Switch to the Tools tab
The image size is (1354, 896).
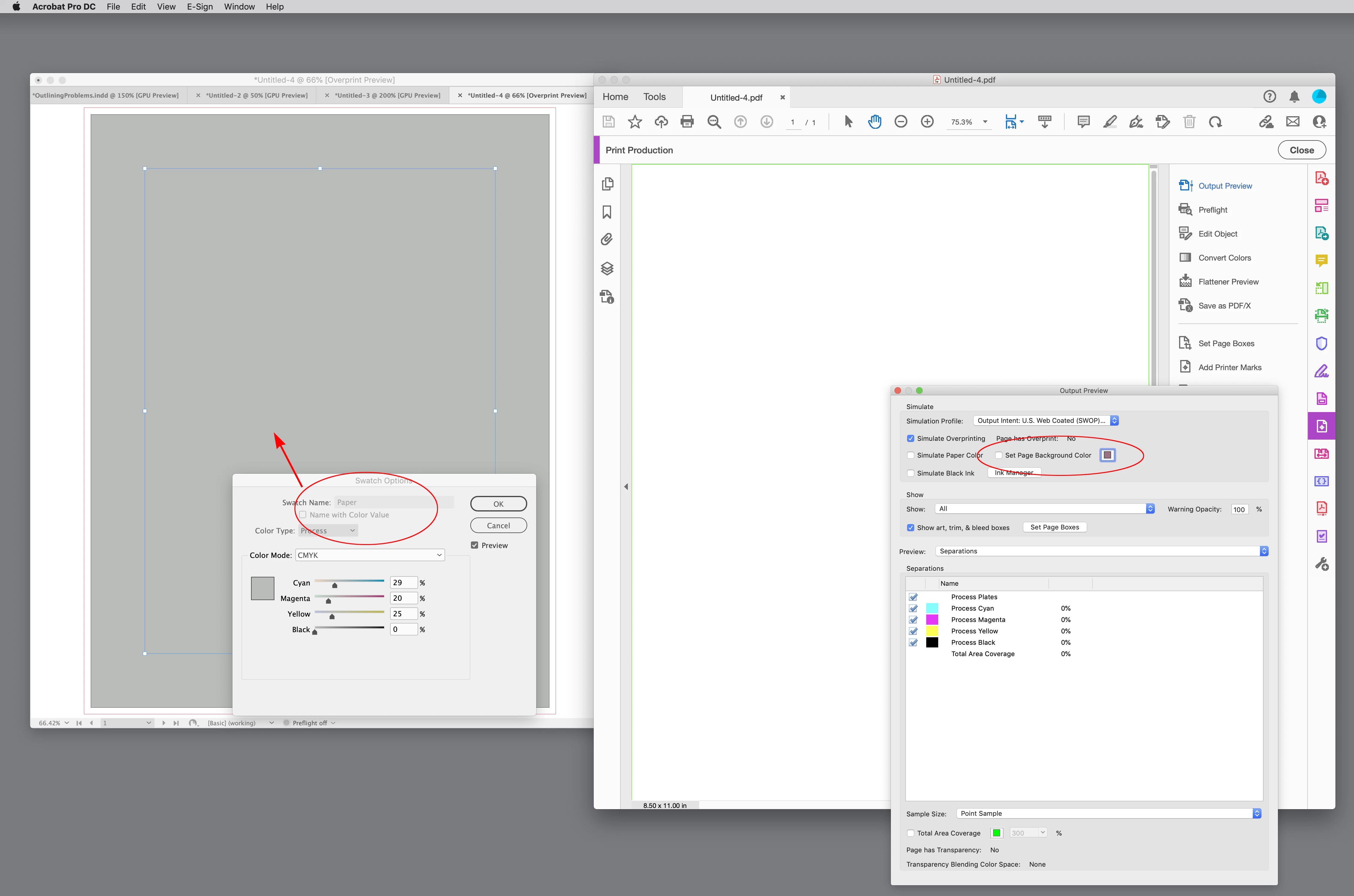[654, 96]
